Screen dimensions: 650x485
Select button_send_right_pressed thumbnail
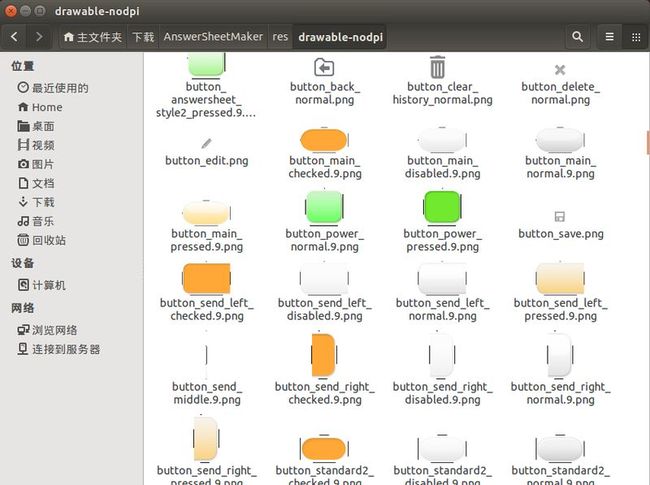pos(206,438)
